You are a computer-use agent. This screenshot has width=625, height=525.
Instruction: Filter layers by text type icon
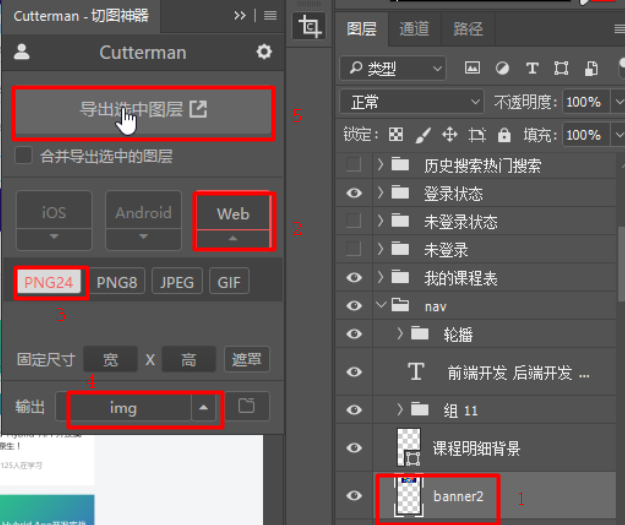[532, 68]
